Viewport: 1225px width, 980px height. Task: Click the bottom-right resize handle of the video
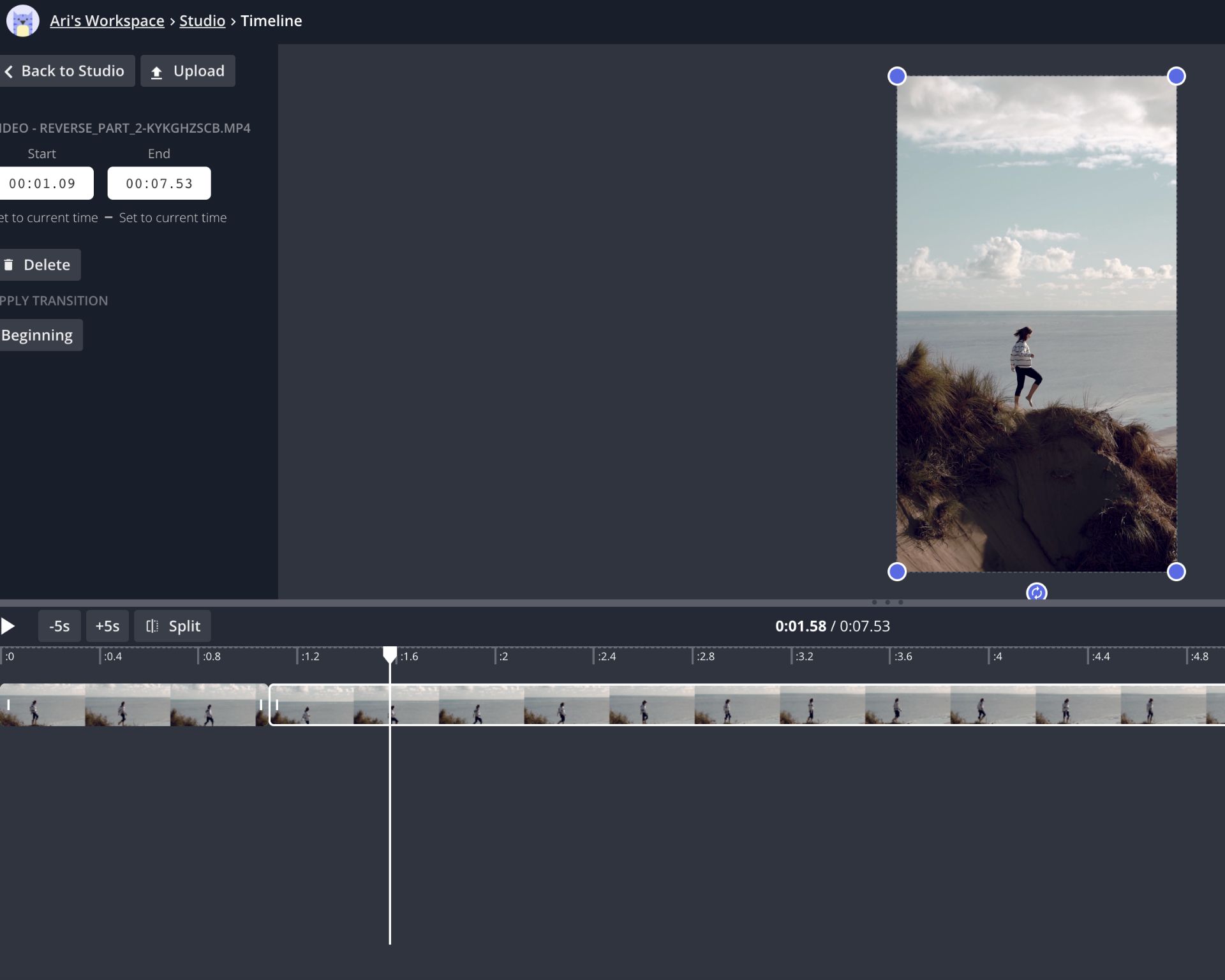(x=1176, y=572)
